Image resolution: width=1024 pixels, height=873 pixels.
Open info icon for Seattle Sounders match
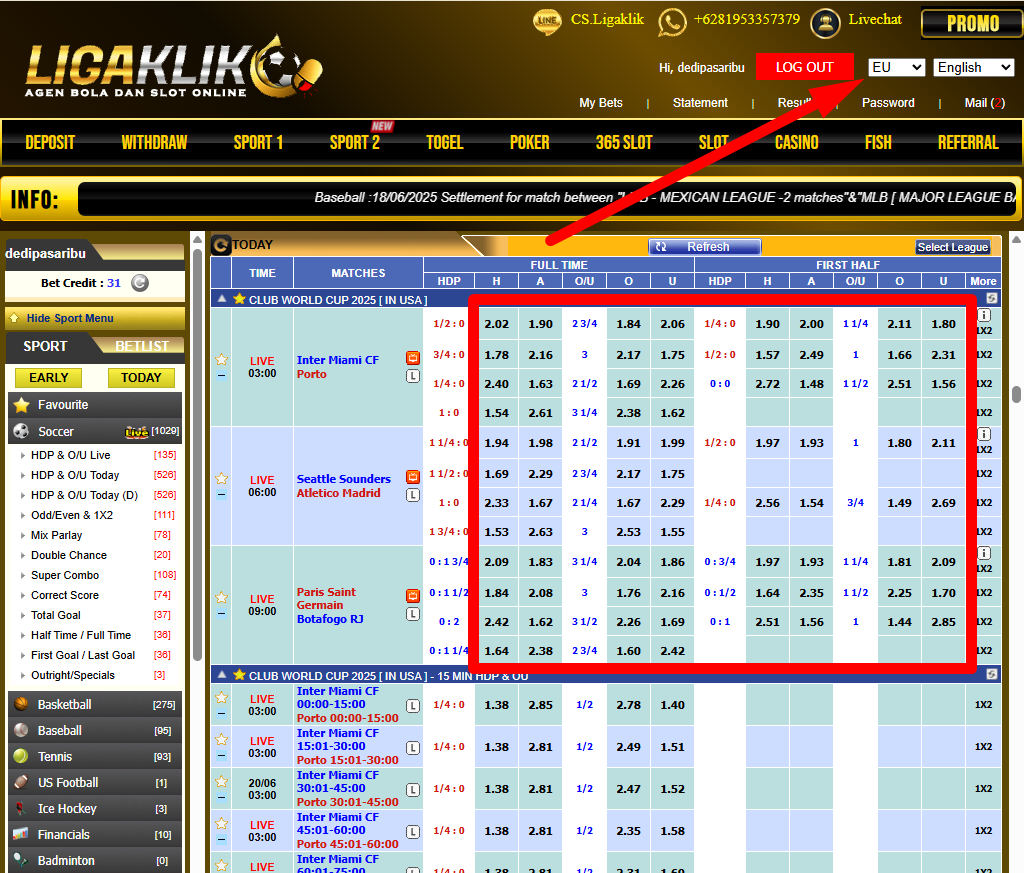pyautogui.click(x=984, y=434)
